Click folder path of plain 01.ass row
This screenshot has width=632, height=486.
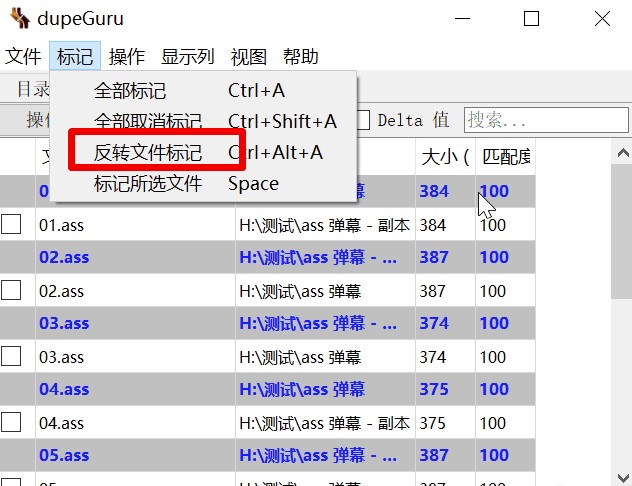click(x=324, y=225)
